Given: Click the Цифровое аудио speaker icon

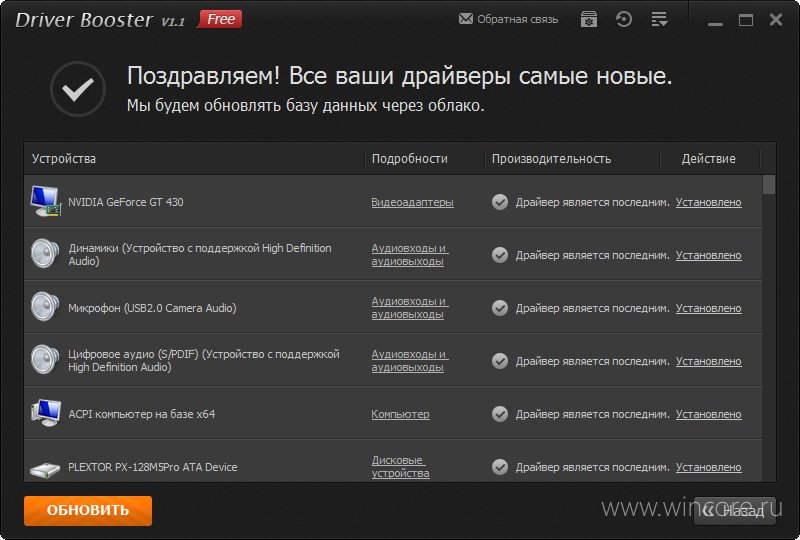Looking at the screenshot, I should [x=44, y=360].
